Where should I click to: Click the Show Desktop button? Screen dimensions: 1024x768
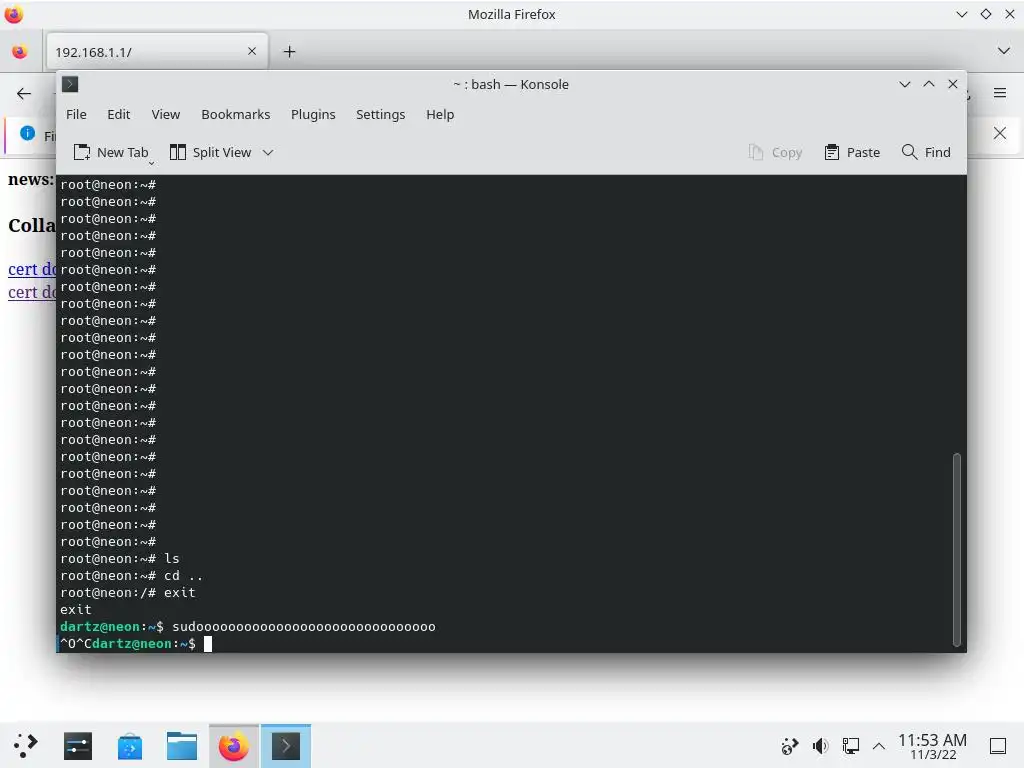(x=998, y=746)
